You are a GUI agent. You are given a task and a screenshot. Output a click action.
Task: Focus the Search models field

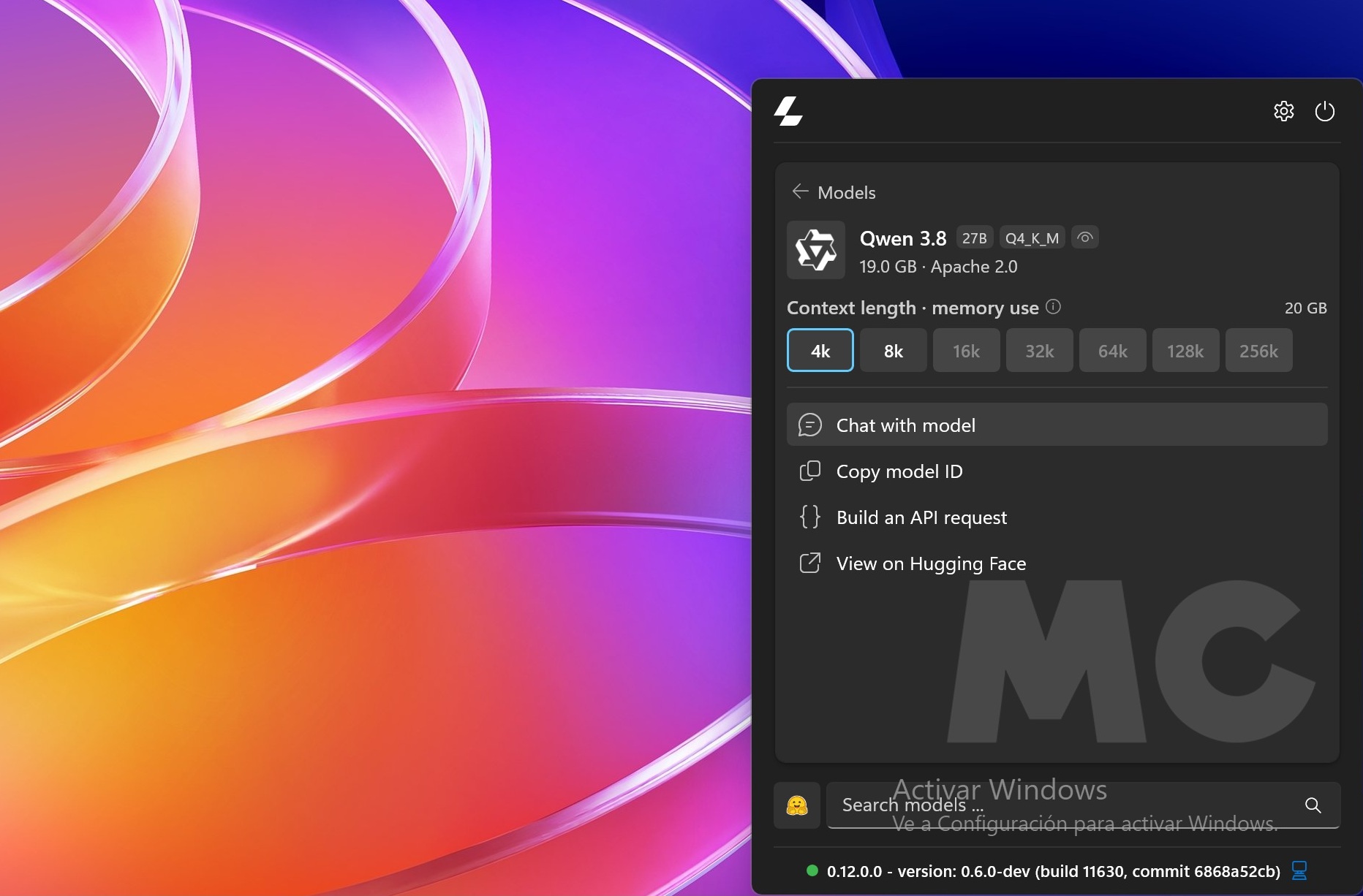pos(1084,805)
